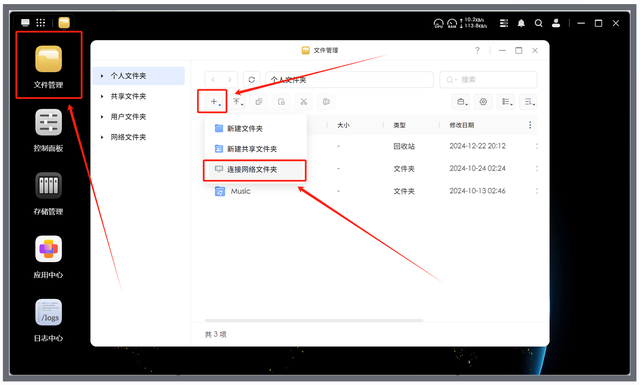Expand the 用户文件夹 tree node
The image size is (640, 385).
click(102, 117)
